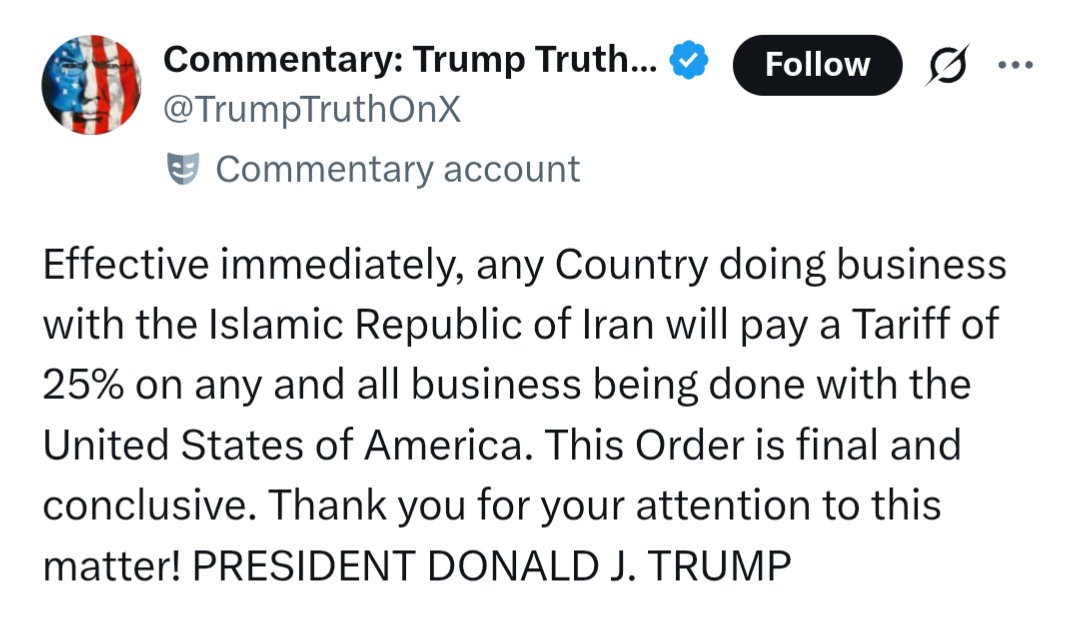Click the "PRESIDENT DONALD J. TRUMP" signature
This screenshot has height=619, width=1080.
pos(491,566)
